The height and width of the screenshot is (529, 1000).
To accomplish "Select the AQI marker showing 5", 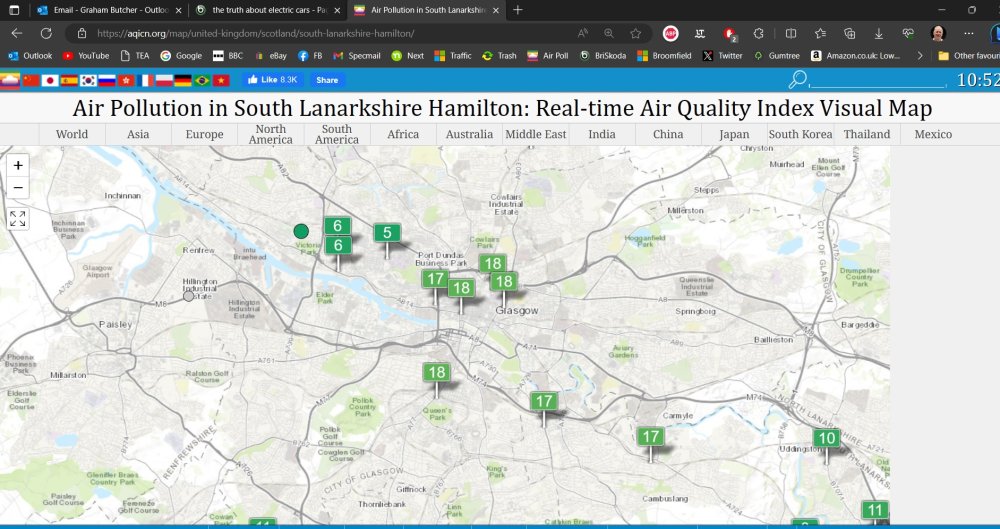I will [387, 234].
